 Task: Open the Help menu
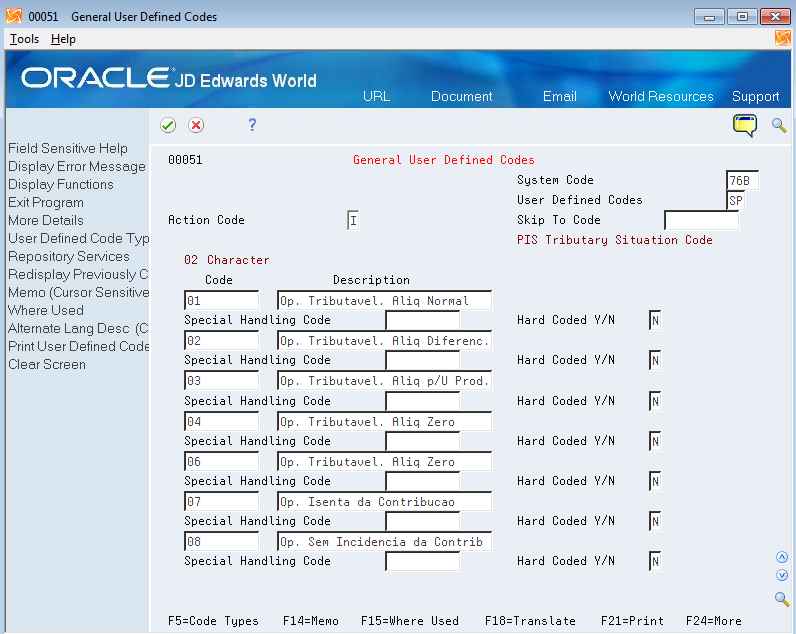(x=63, y=39)
